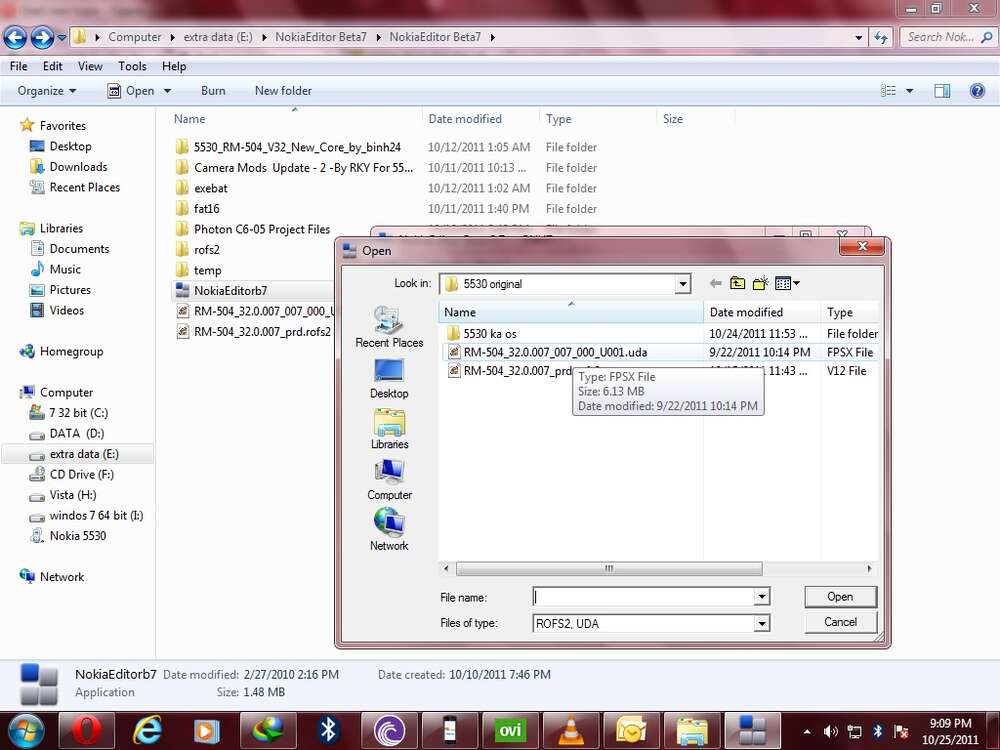Select NokiaEditorb7 application in file list
The image size is (1000, 750).
tap(221, 291)
